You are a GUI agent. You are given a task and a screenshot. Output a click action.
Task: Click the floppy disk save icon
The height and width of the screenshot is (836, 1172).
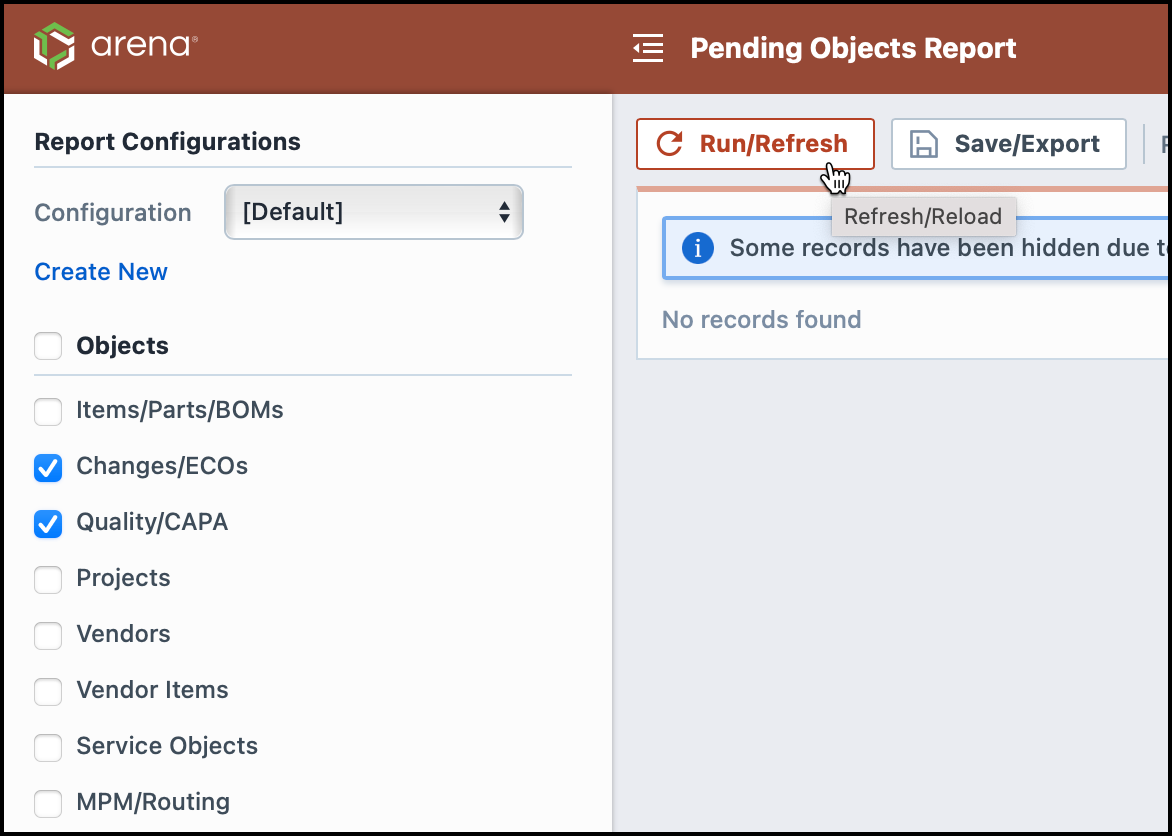(x=924, y=144)
